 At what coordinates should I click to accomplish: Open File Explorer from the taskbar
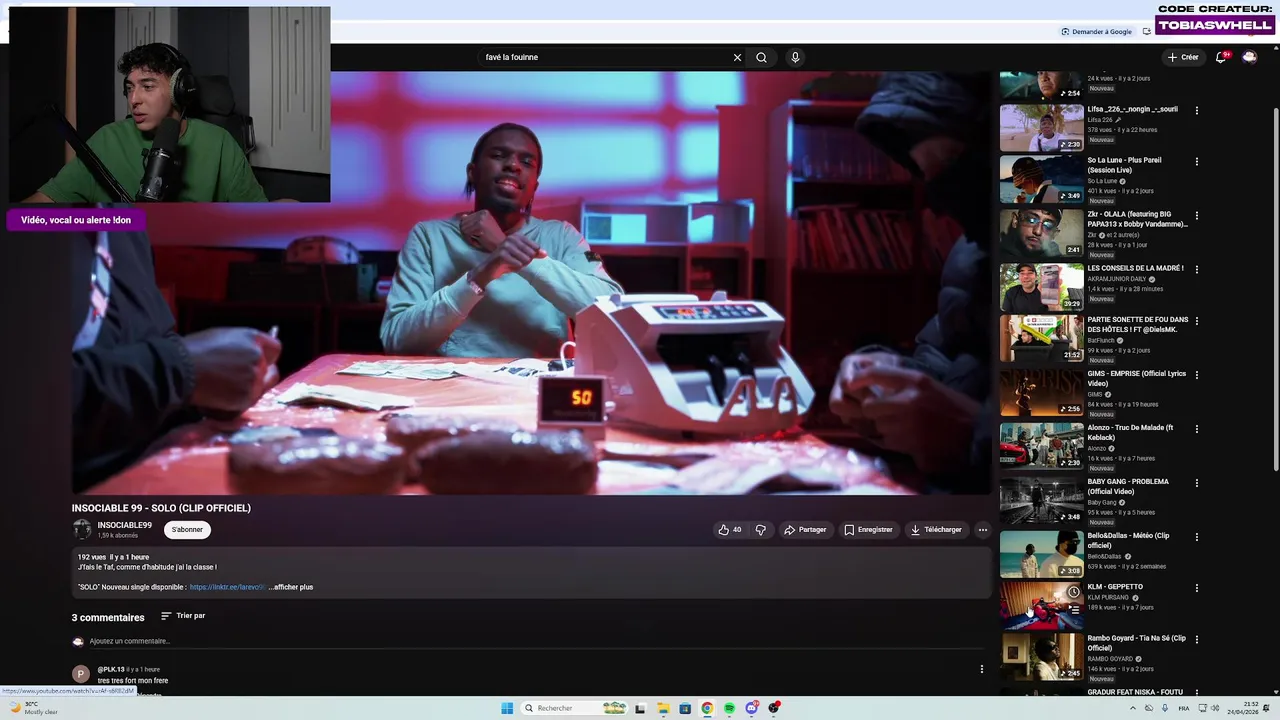click(663, 708)
